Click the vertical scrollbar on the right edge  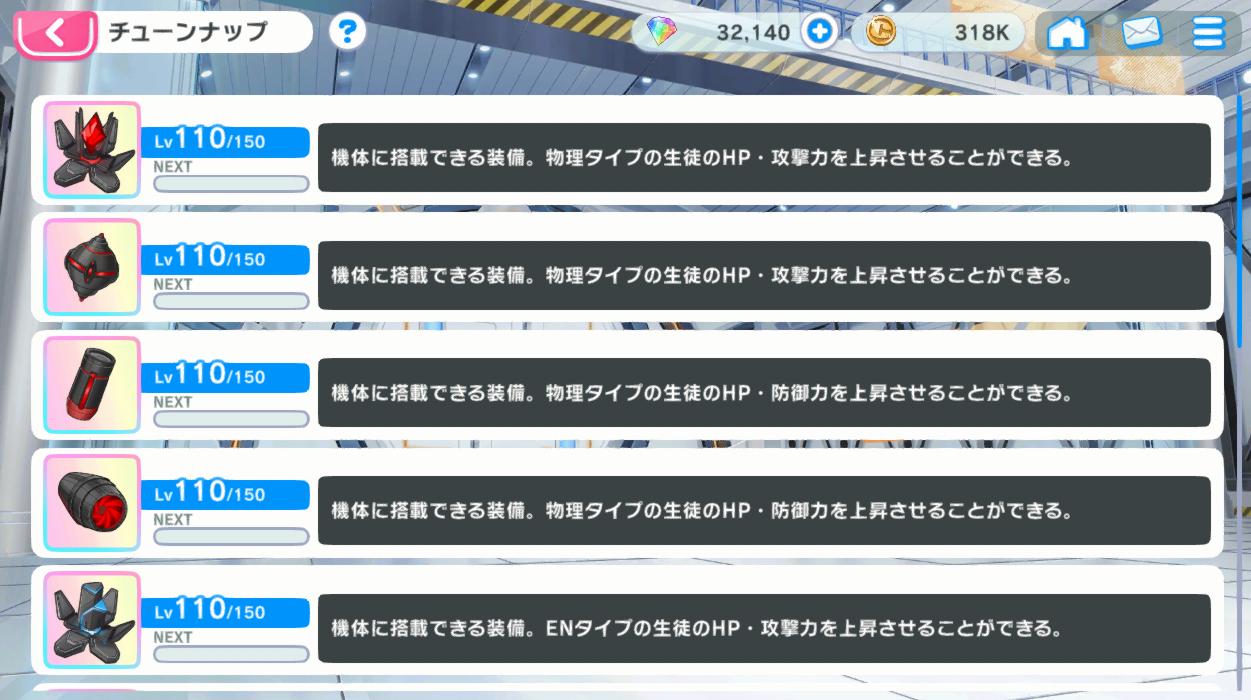tap(1240, 220)
